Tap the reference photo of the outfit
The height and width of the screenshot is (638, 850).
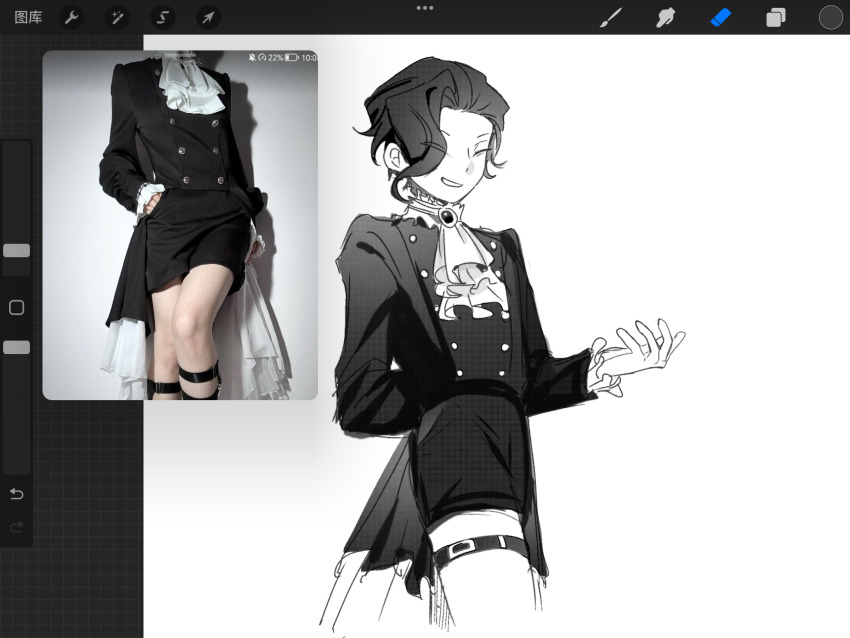[180, 225]
